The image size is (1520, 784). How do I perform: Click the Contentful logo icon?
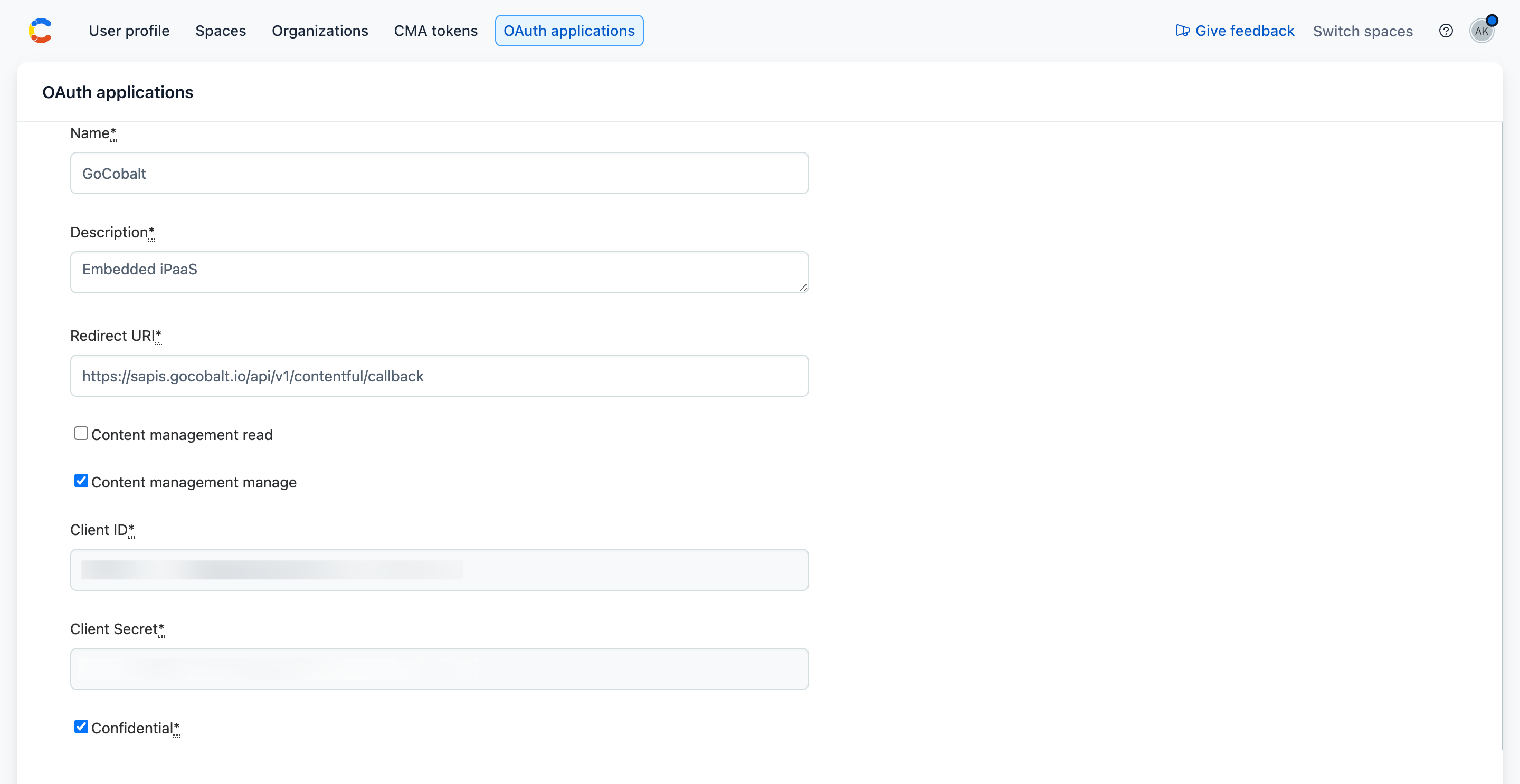(x=40, y=31)
